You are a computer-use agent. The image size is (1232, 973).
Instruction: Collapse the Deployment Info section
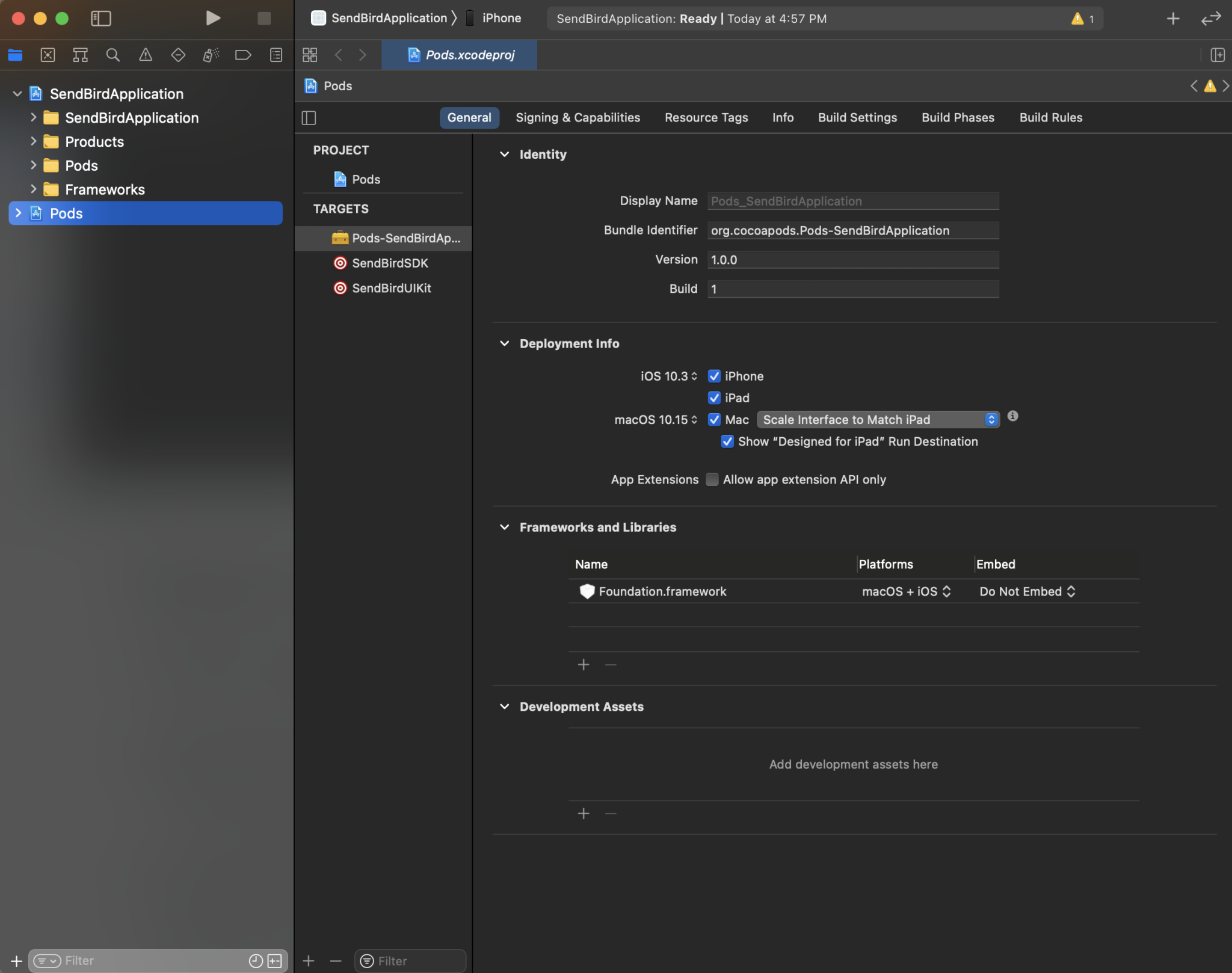coord(504,343)
